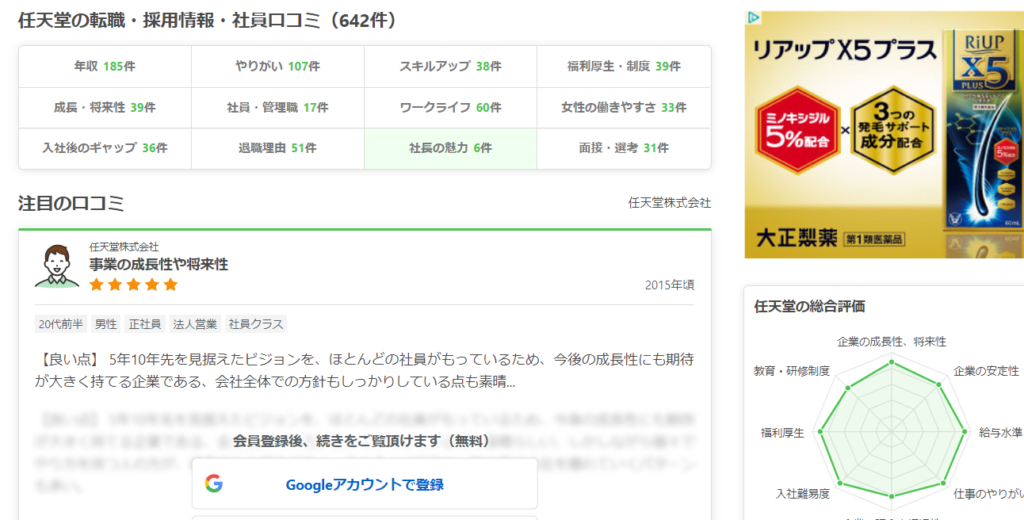The image size is (1024, 520).
Task: Click the 注目の口コミ heading
Action: [x=71, y=203]
